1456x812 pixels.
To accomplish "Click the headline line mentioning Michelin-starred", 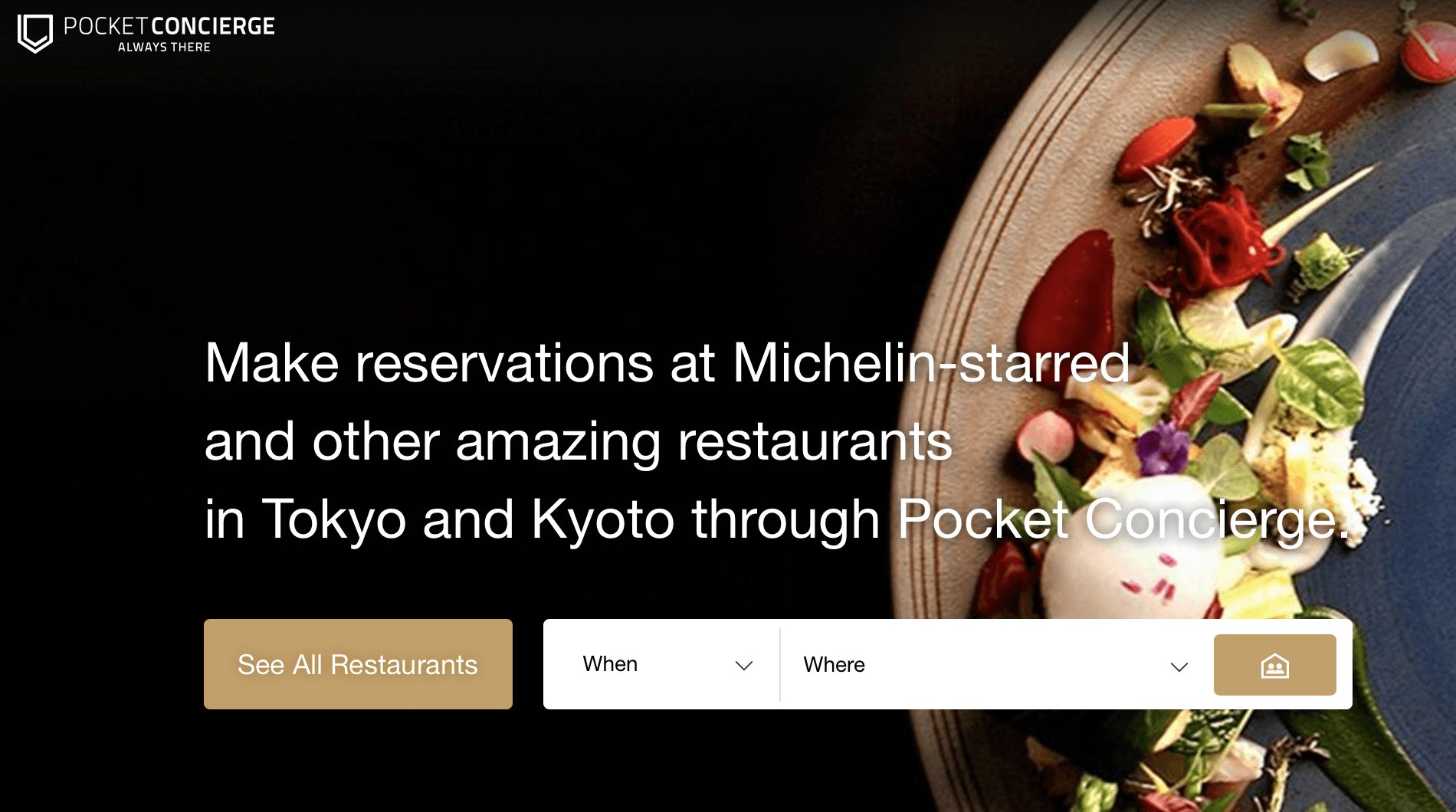I will click(667, 362).
